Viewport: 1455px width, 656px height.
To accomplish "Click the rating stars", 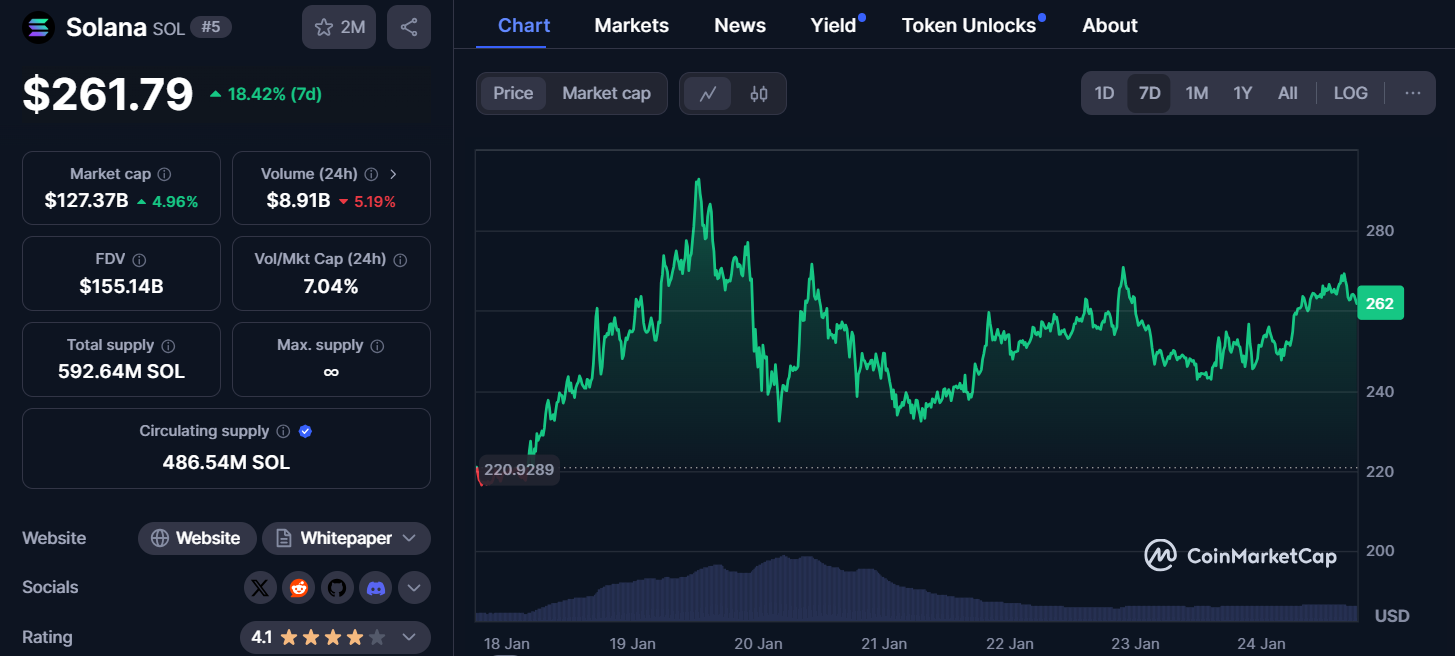I will coord(332,637).
